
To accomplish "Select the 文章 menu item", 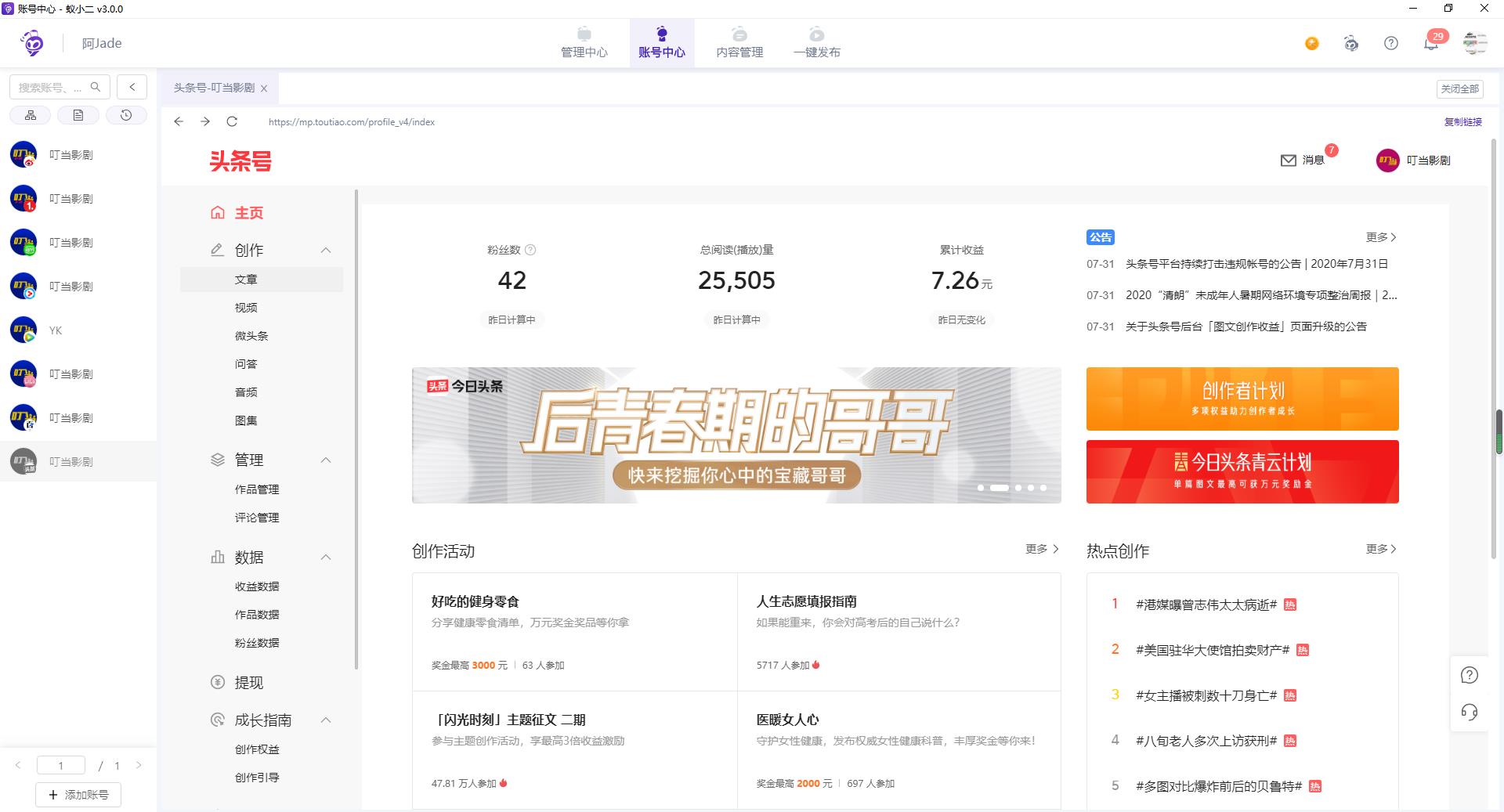I will [x=247, y=279].
